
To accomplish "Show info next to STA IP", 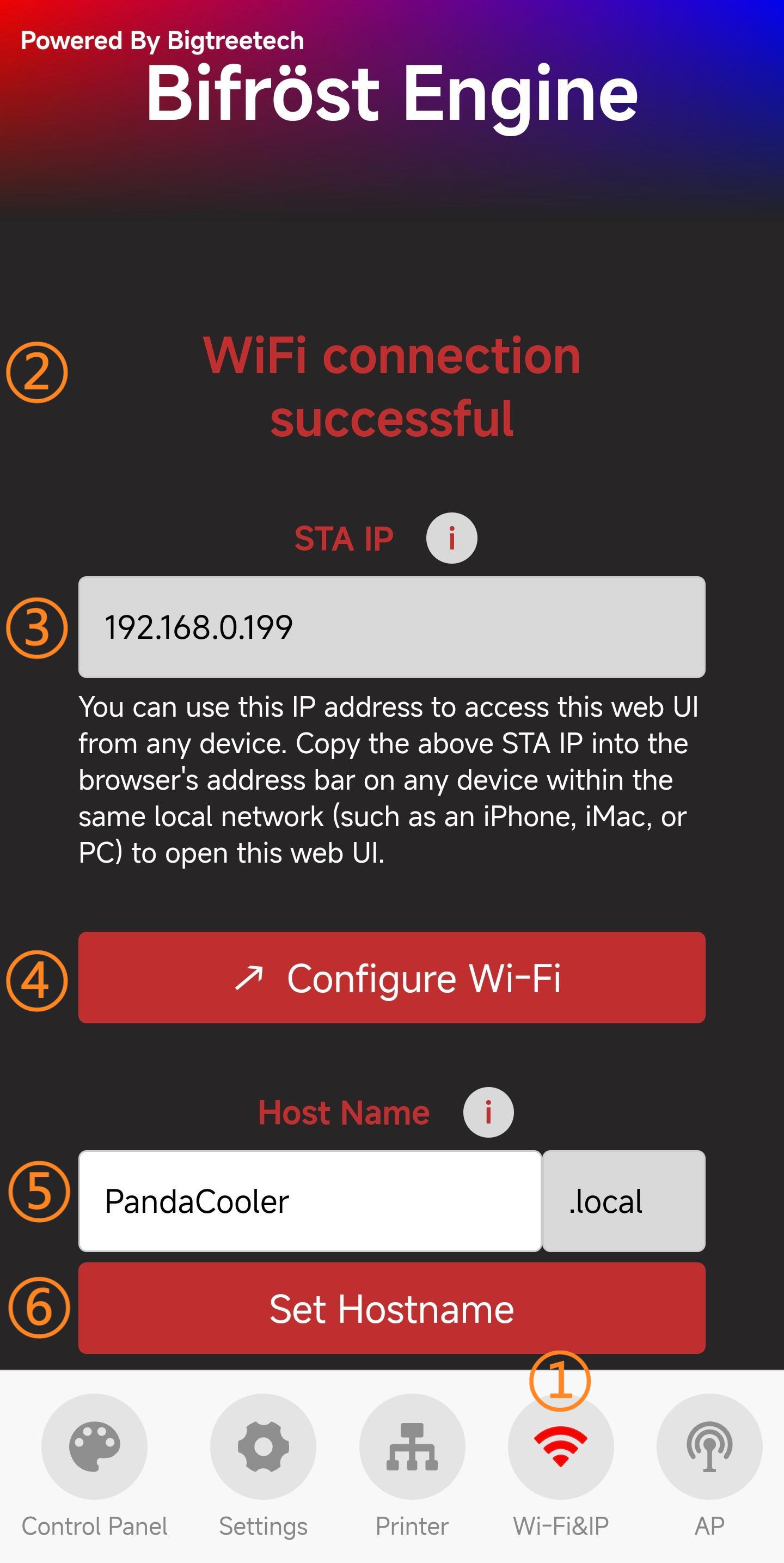I will (451, 538).
